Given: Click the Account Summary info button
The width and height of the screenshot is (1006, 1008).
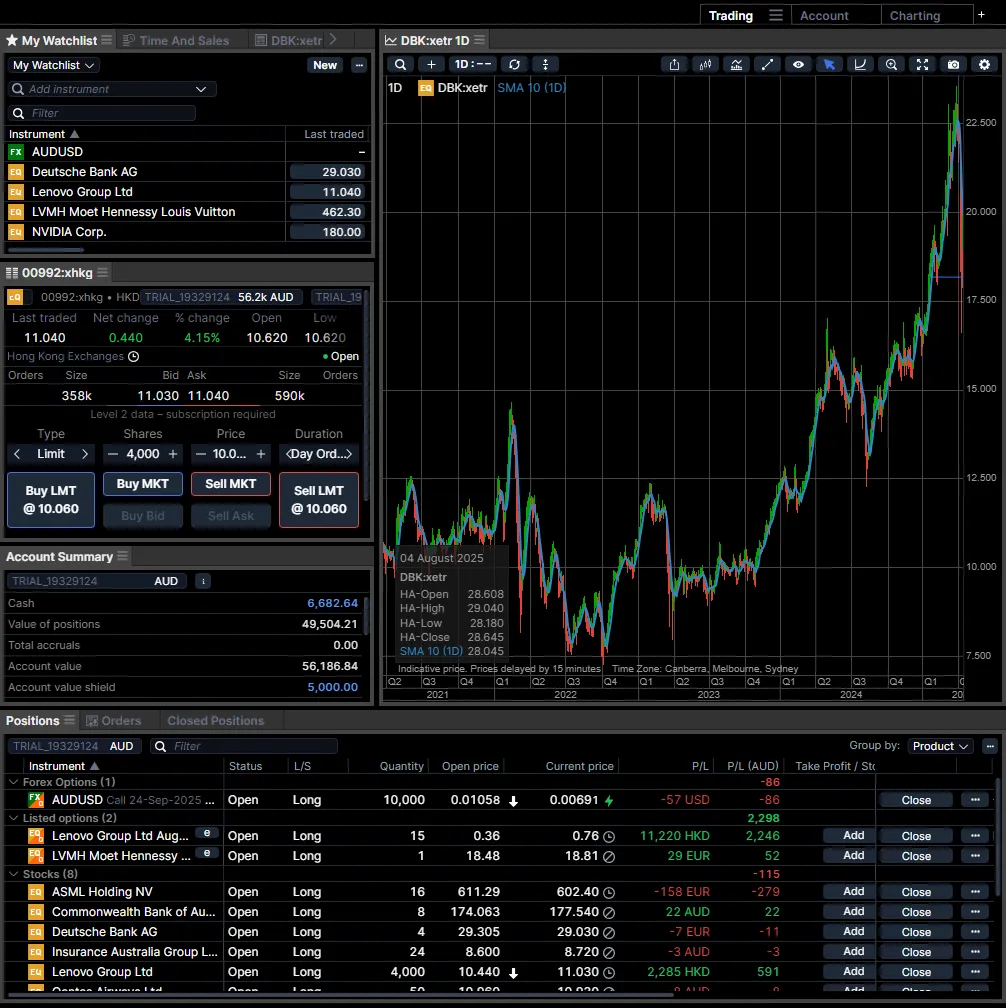Looking at the screenshot, I should 203,581.
